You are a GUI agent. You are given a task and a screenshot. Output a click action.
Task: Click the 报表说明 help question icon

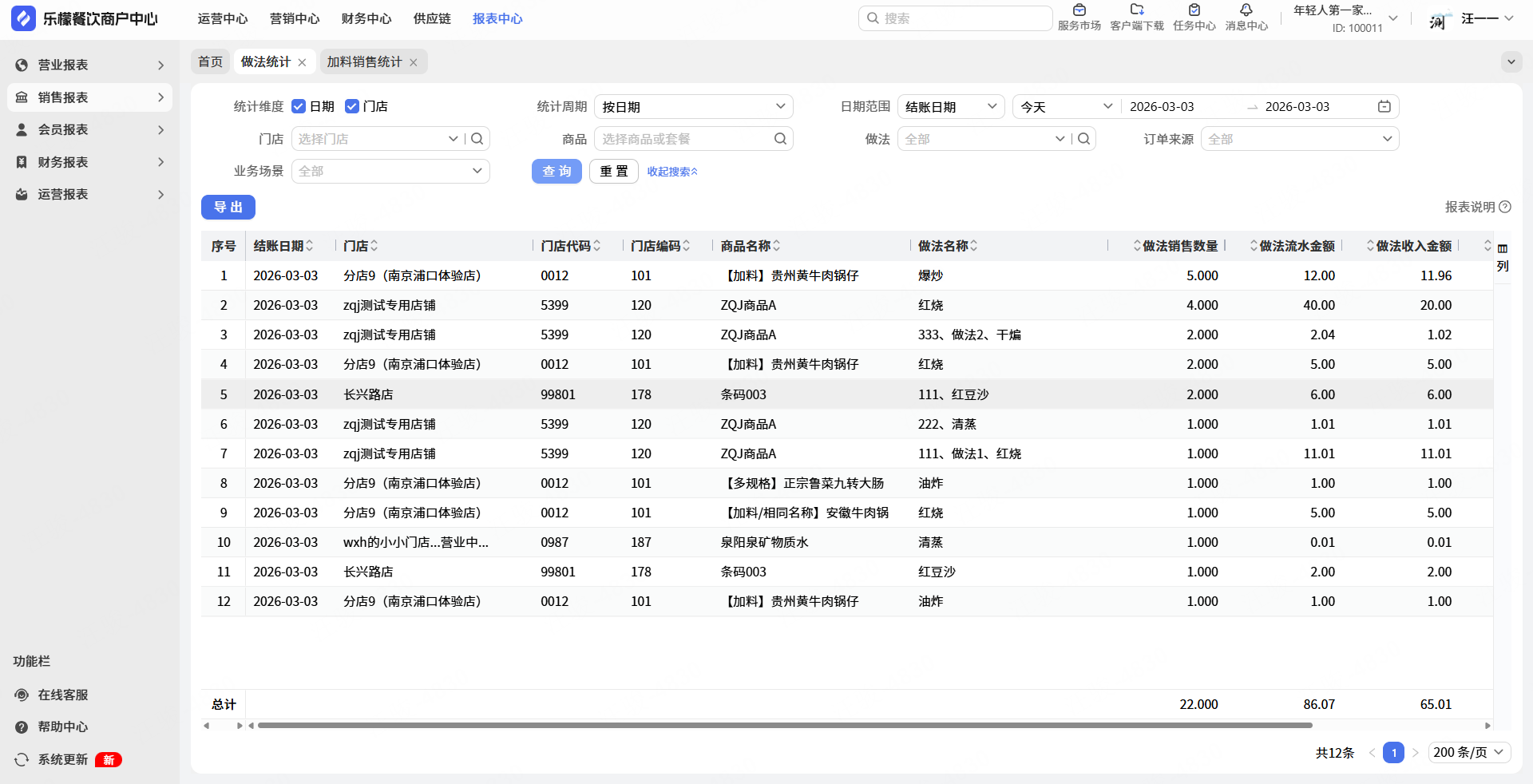(1505, 207)
